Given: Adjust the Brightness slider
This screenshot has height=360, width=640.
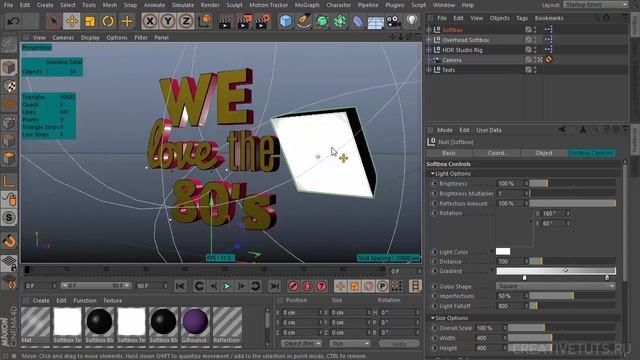Looking at the screenshot, I should click(573, 183).
